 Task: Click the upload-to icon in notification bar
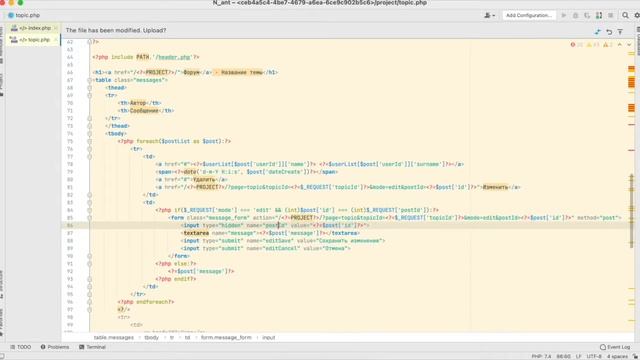point(620,31)
